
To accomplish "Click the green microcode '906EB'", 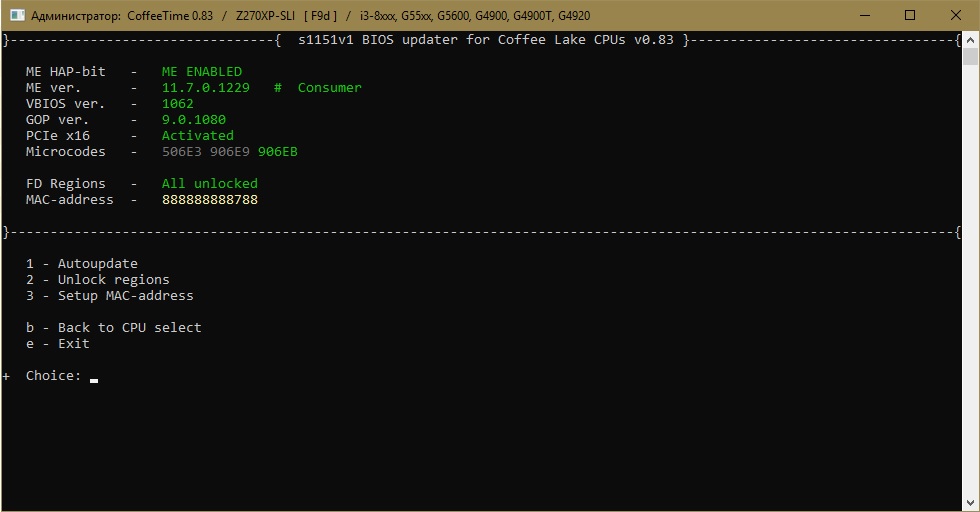I will [278, 152].
